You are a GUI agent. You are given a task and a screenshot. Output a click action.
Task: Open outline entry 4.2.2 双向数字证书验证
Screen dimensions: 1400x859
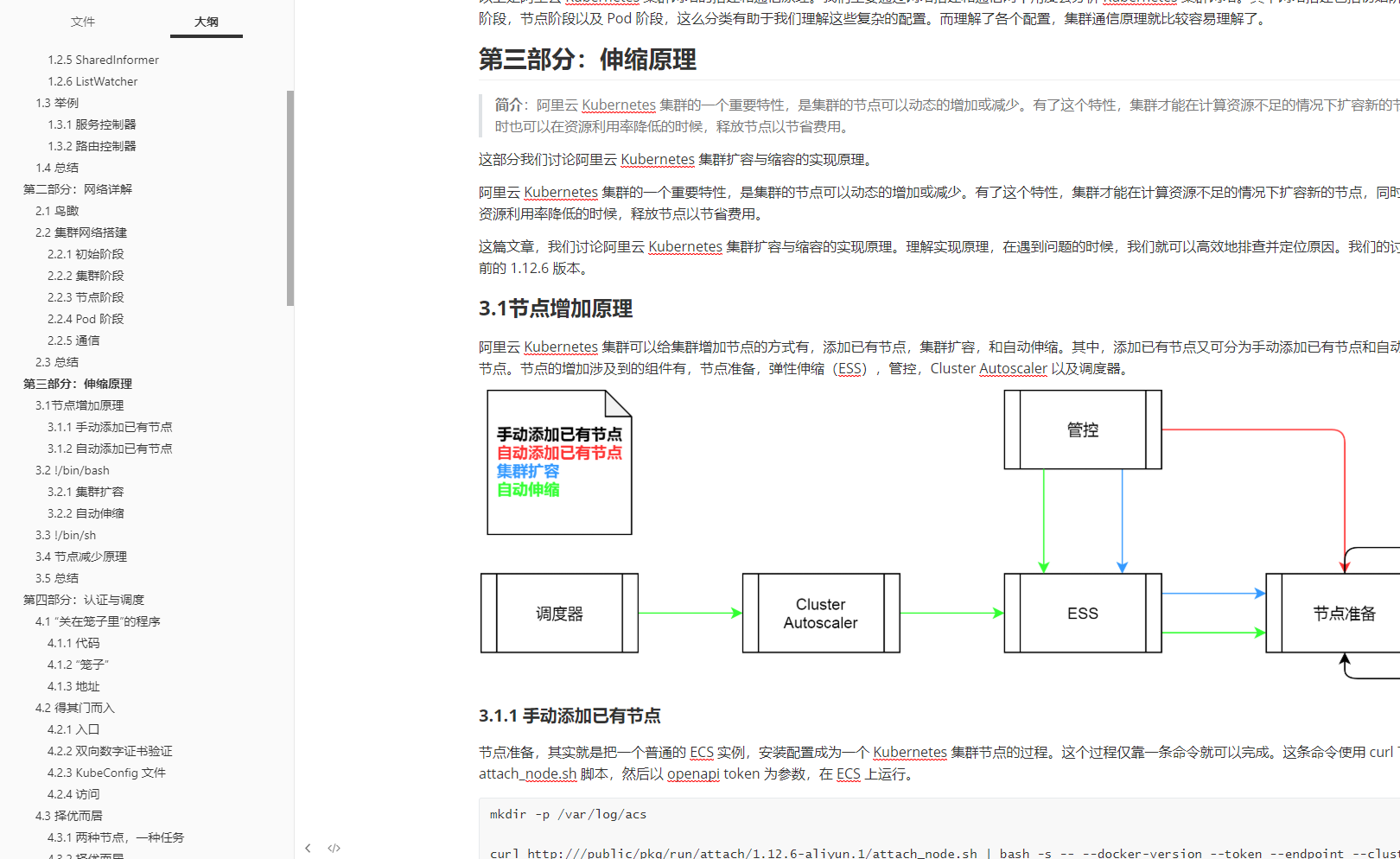(110, 751)
